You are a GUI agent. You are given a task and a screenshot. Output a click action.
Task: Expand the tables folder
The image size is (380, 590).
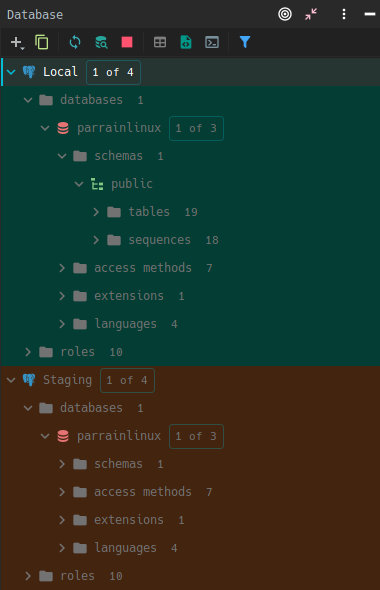coord(96,212)
